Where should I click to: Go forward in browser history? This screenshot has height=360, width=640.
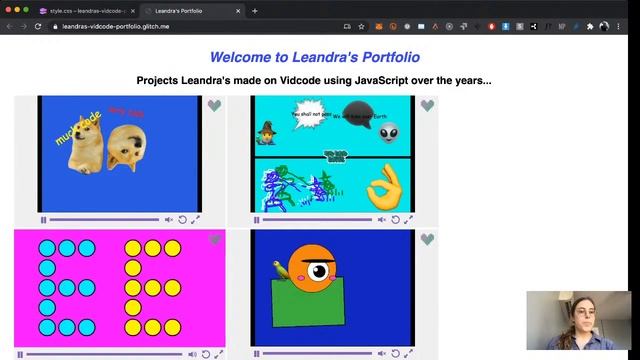coord(23,27)
